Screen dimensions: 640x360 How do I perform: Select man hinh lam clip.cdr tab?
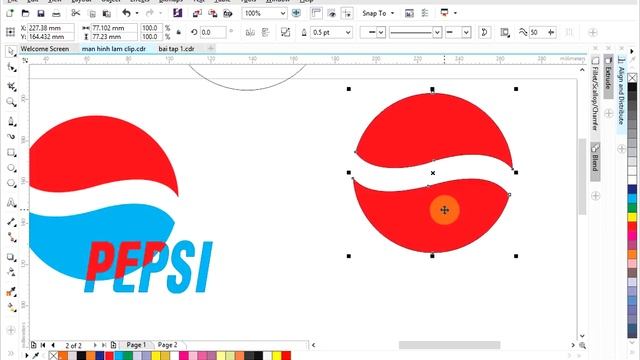click(x=114, y=49)
